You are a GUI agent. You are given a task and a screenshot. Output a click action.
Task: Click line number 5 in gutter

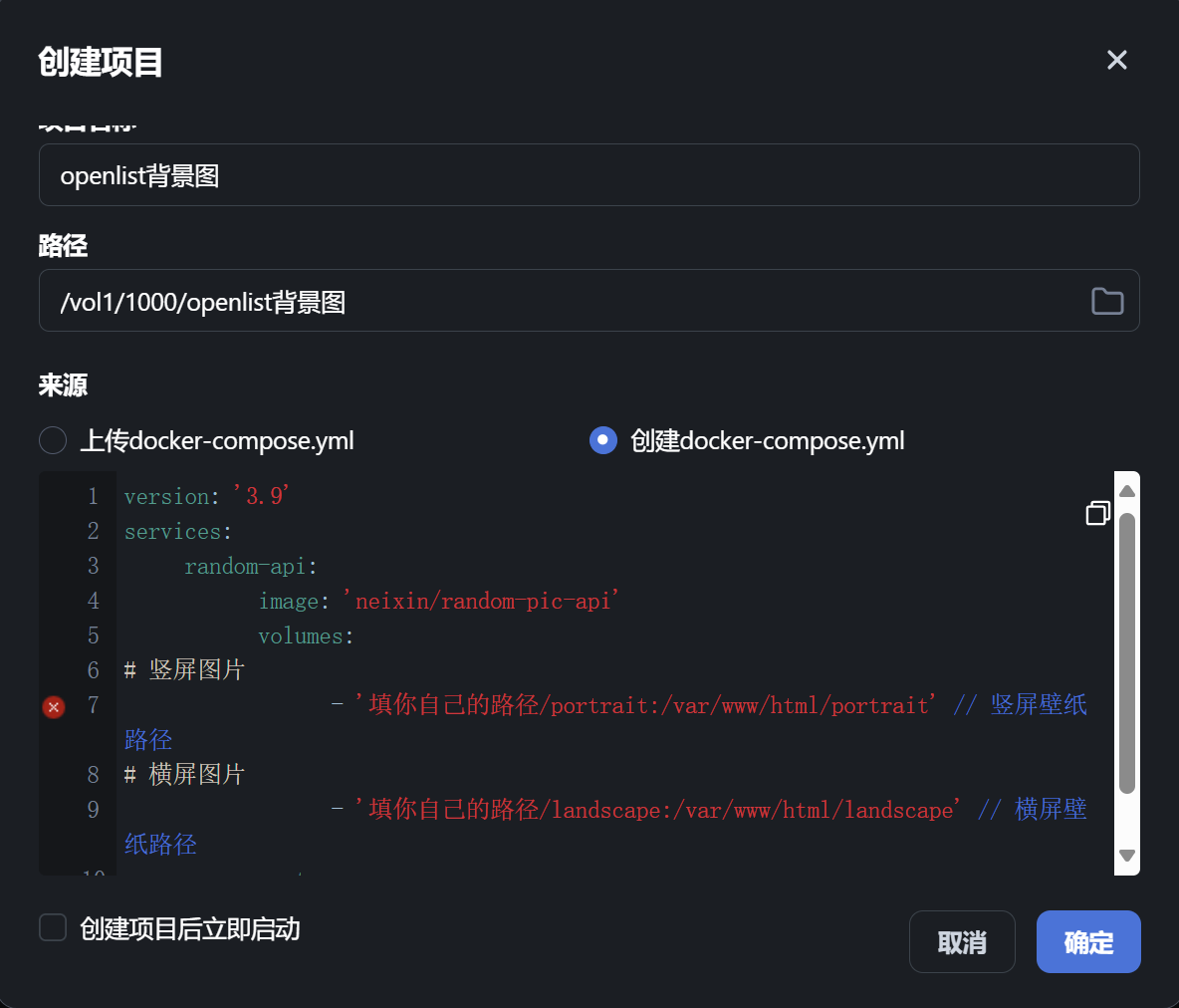tap(94, 635)
